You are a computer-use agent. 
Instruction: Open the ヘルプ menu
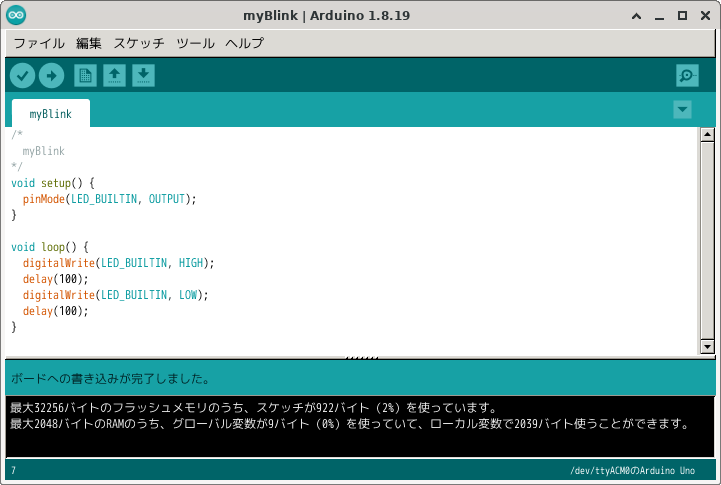245,43
